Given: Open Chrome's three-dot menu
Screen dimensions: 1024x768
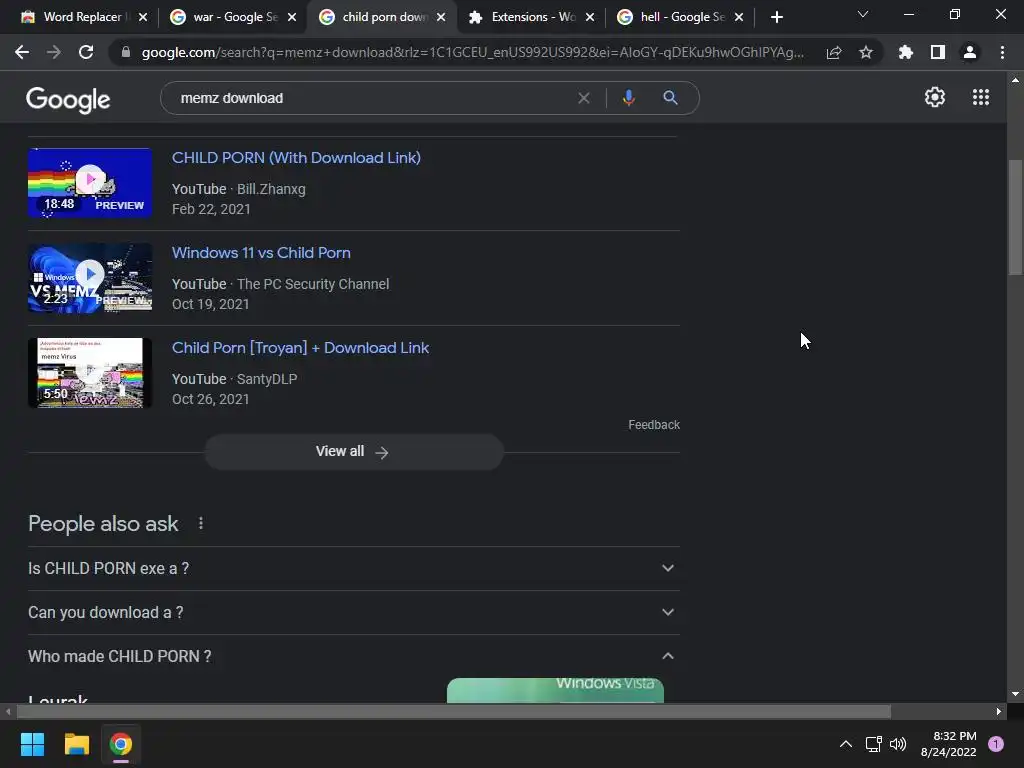Looking at the screenshot, I should (1002, 52).
